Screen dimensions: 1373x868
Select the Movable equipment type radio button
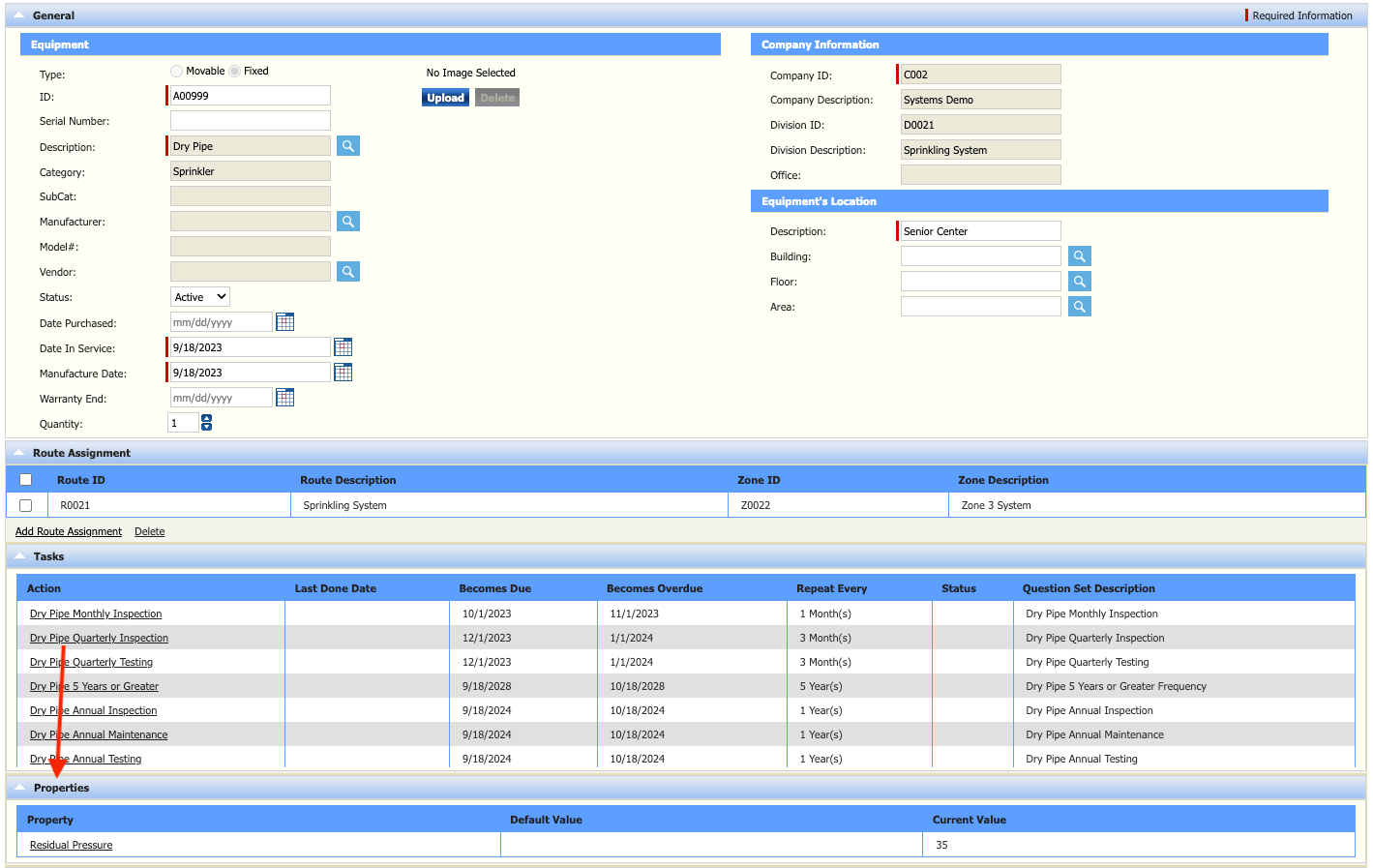[x=175, y=71]
